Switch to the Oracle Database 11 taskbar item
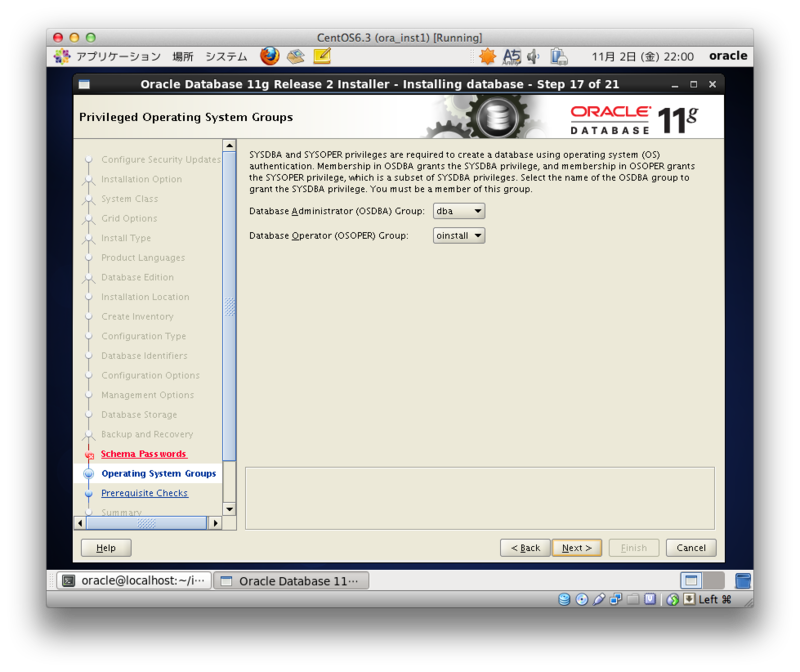This screenshot has width=800, height=672. click(291, 581)
